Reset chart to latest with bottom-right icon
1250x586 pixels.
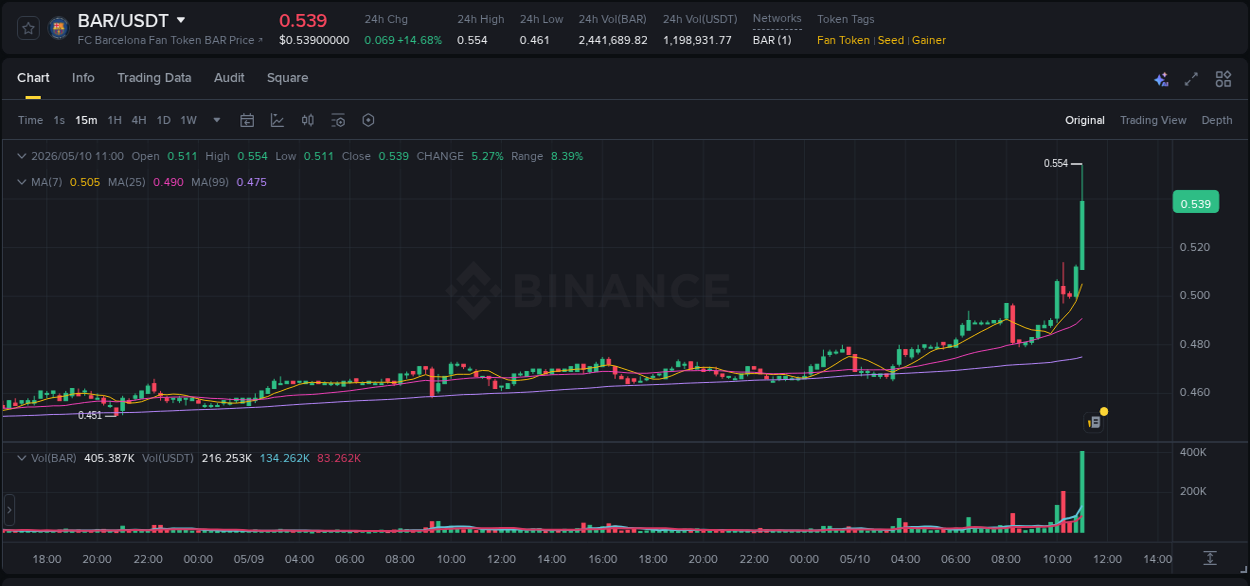click(1210, 557)
